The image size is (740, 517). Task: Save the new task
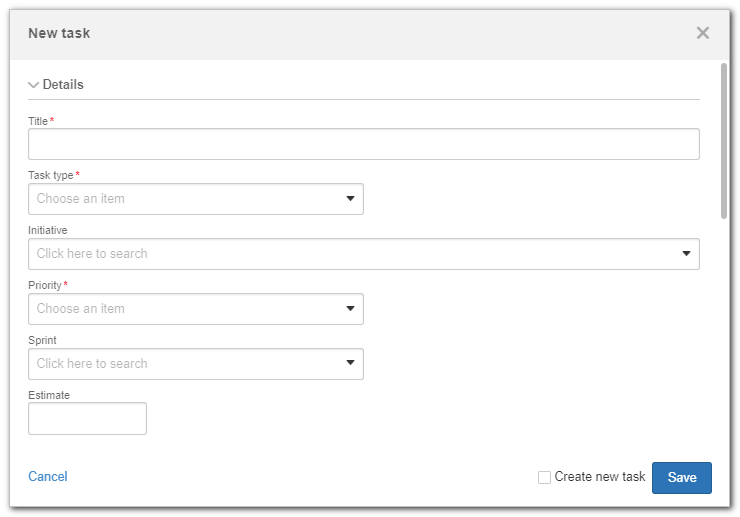(681, 478)
